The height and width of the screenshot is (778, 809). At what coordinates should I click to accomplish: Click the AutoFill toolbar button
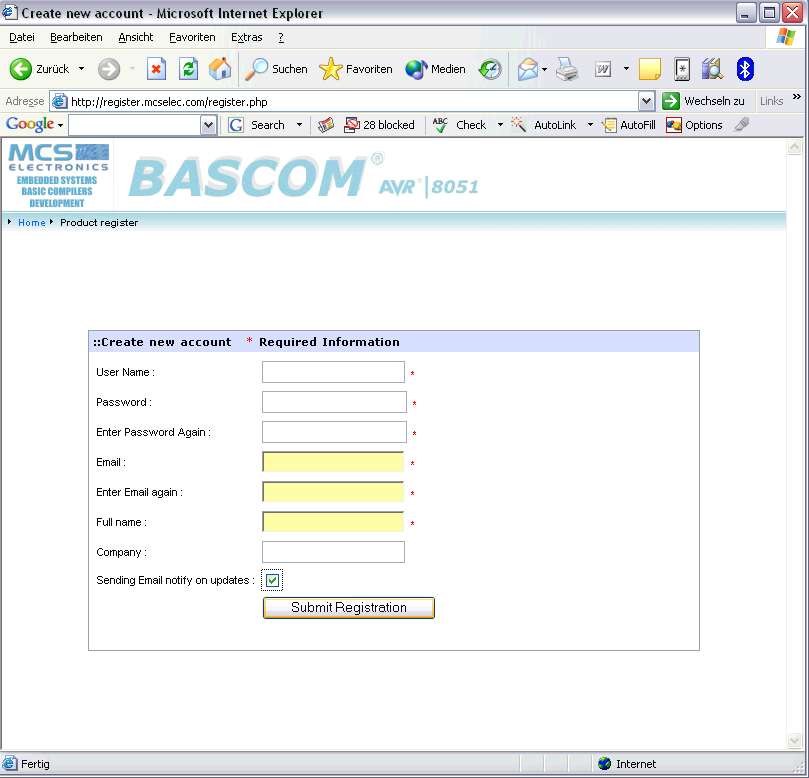(629, 125)
